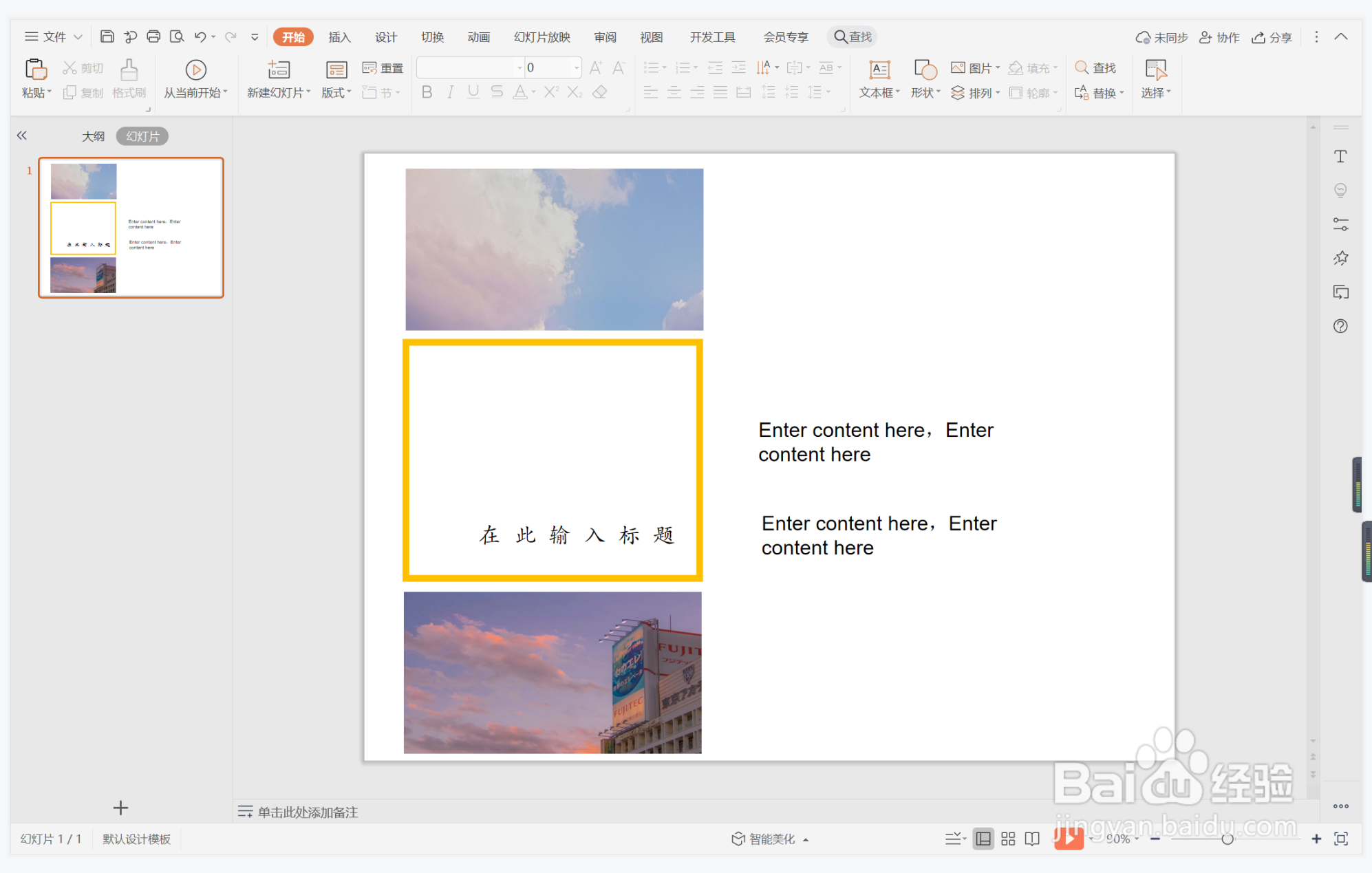Screen dimensions: 1372x873
Task: Switch to slide sorter grid view
Action: [x=1008, y=839]
